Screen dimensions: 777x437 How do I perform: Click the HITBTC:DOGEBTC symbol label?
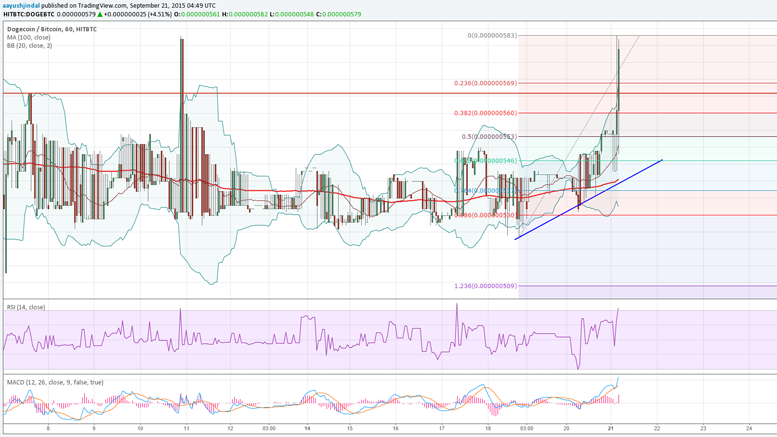(29, 14)
